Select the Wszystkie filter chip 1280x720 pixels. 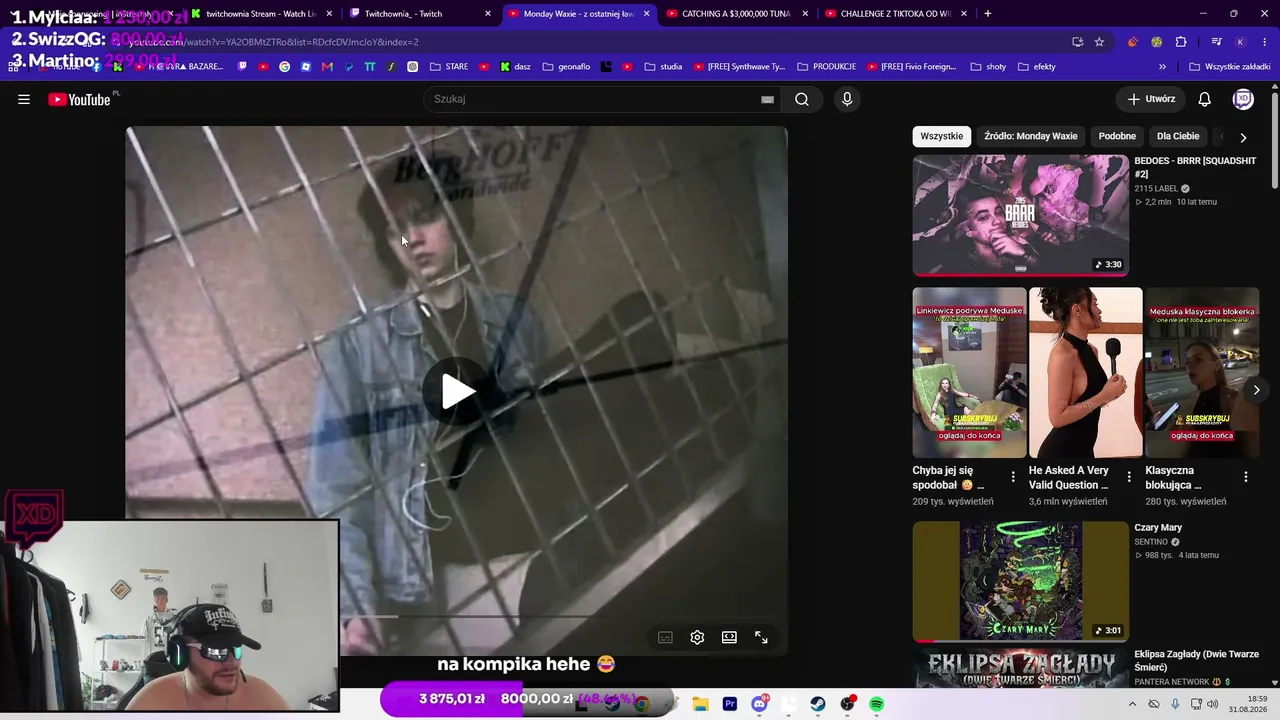942,136
